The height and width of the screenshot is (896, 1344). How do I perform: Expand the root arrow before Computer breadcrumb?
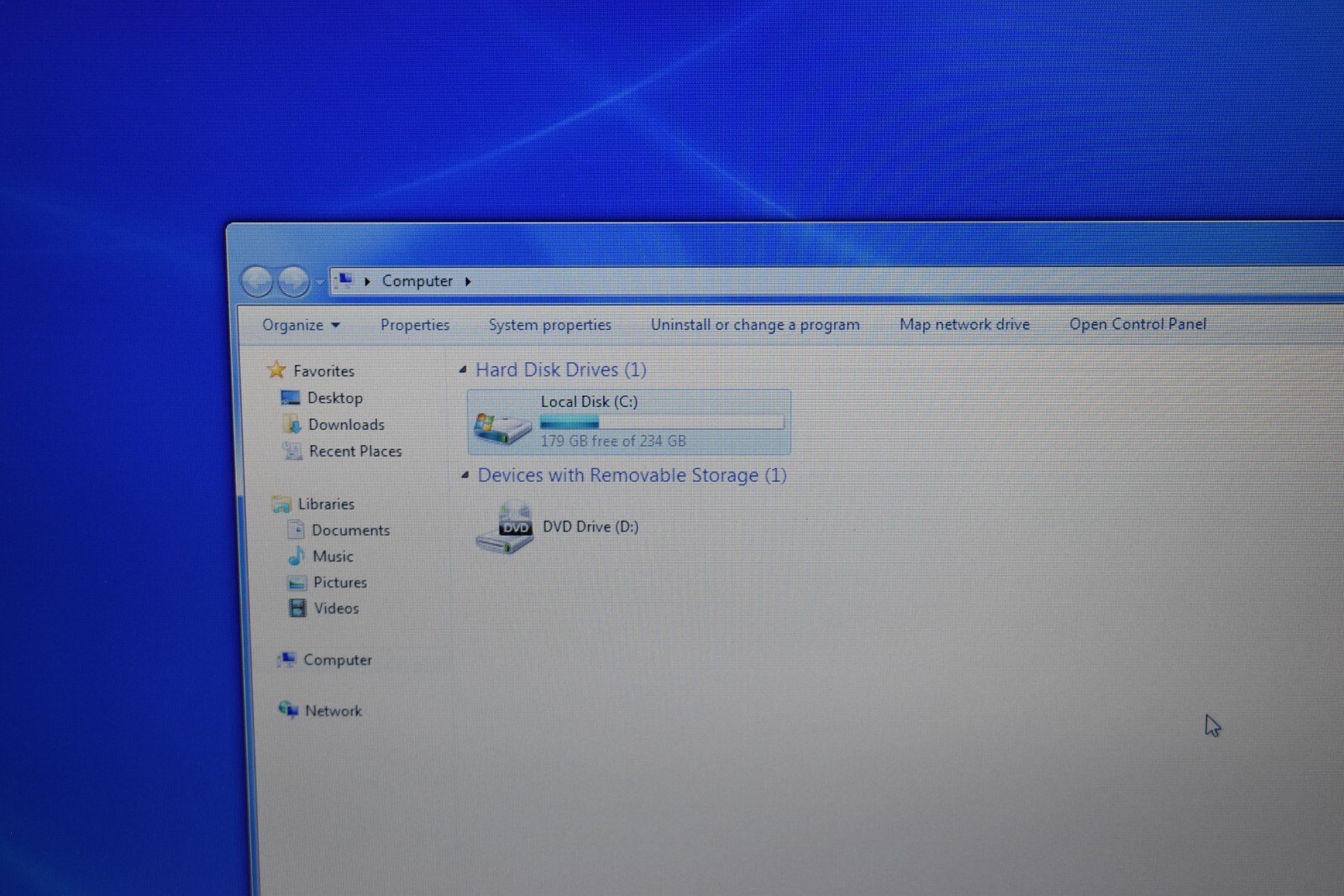pyautogui.click(x=367, y=281)
